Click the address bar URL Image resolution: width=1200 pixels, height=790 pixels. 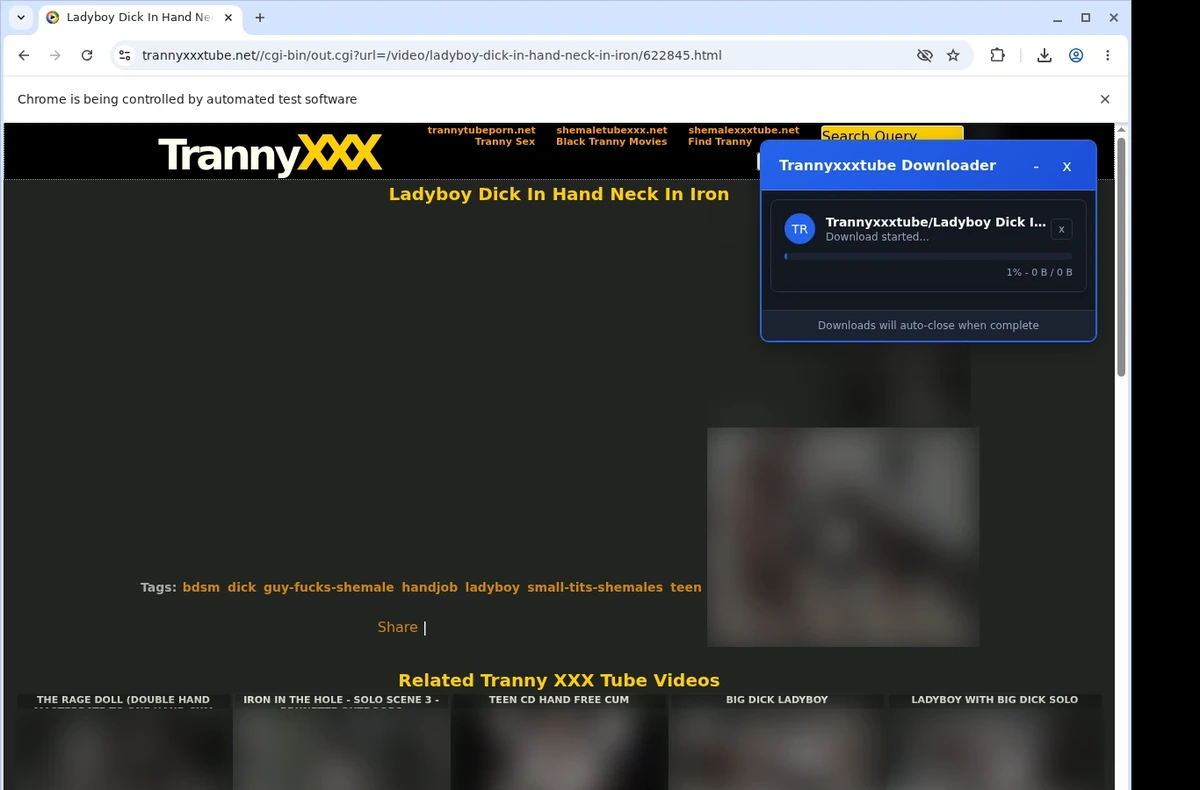[431, 56]
